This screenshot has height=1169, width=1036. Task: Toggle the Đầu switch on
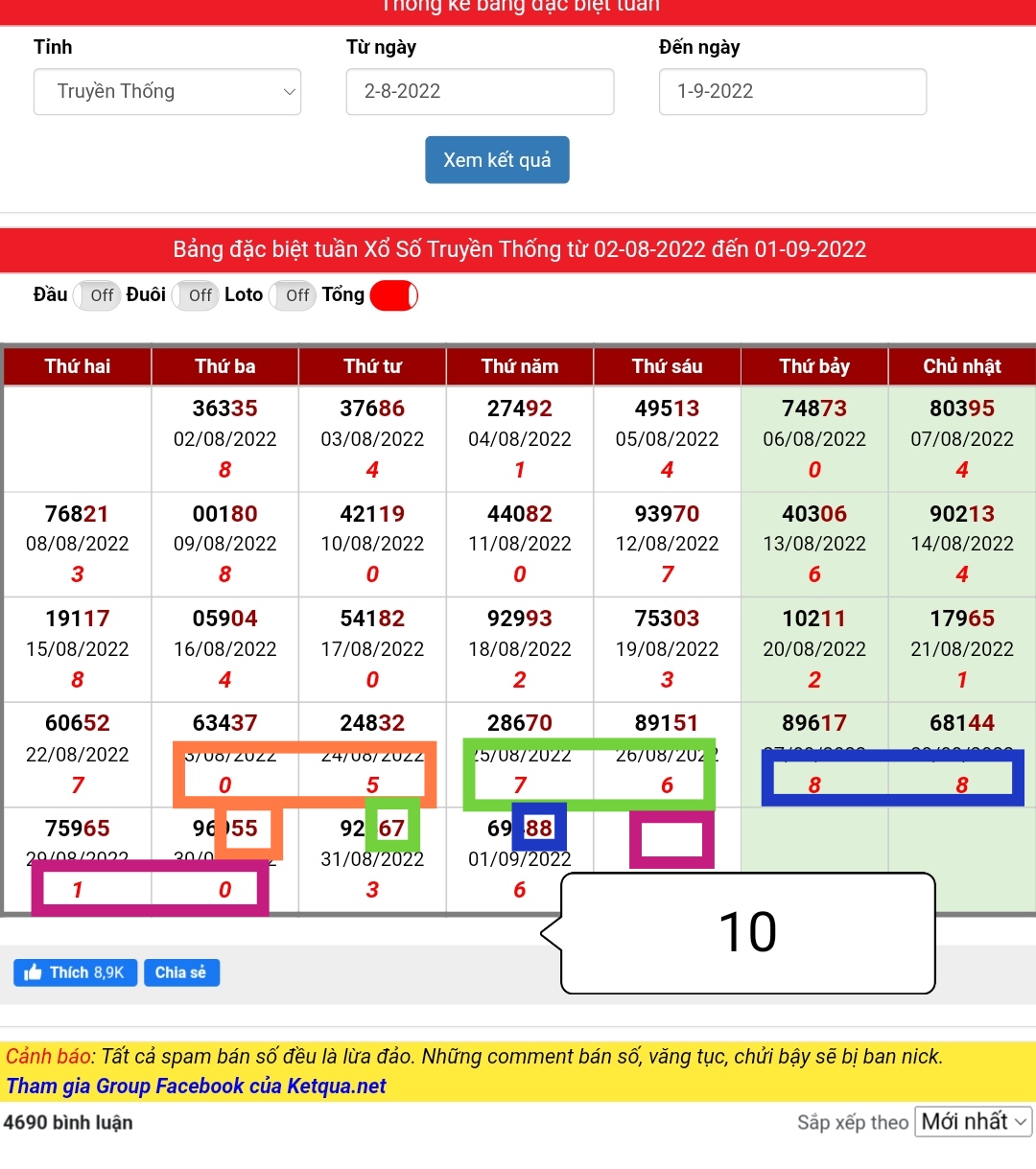click(x=96, y=295)
